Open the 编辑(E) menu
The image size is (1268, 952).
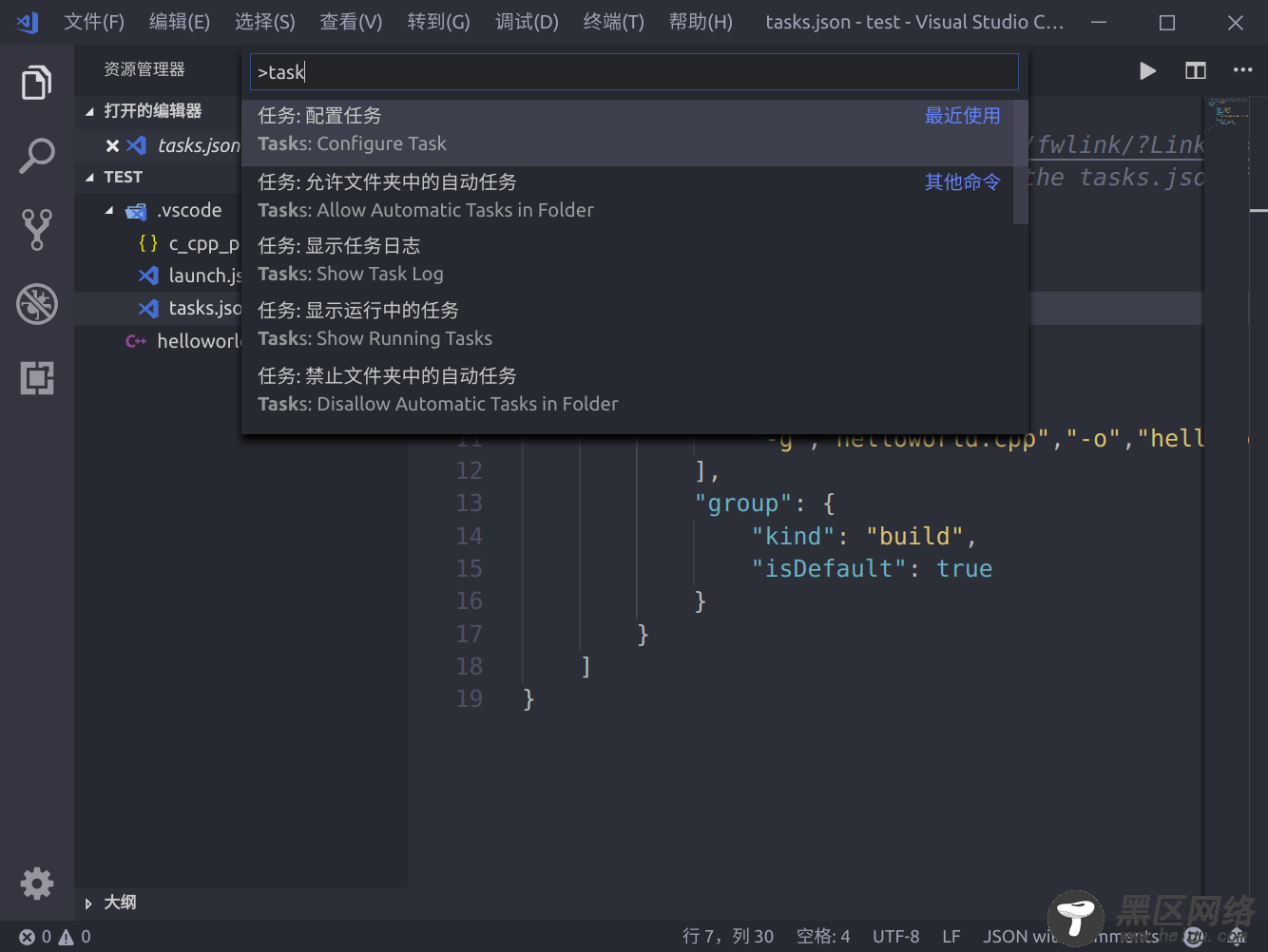180,22
